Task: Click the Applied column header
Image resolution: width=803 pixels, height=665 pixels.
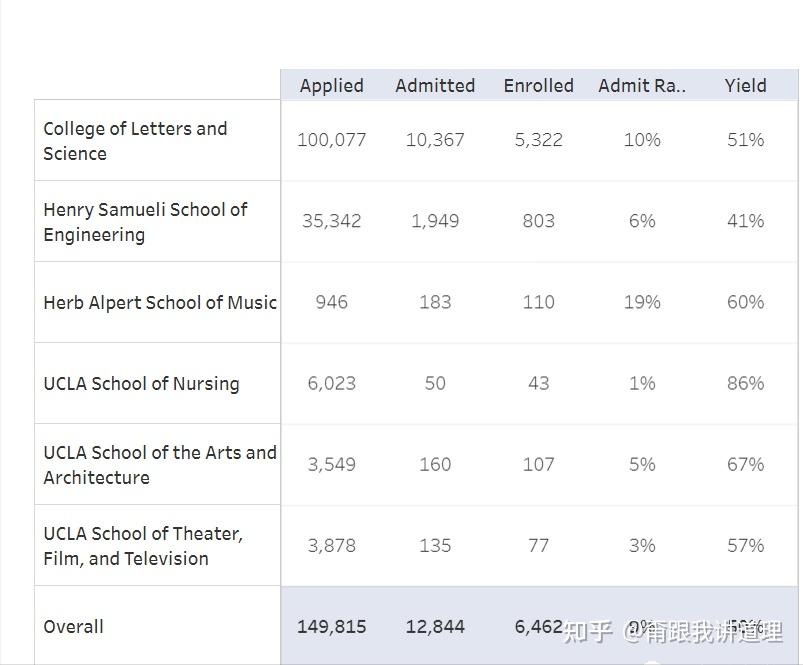Action: tap(331, 86)
